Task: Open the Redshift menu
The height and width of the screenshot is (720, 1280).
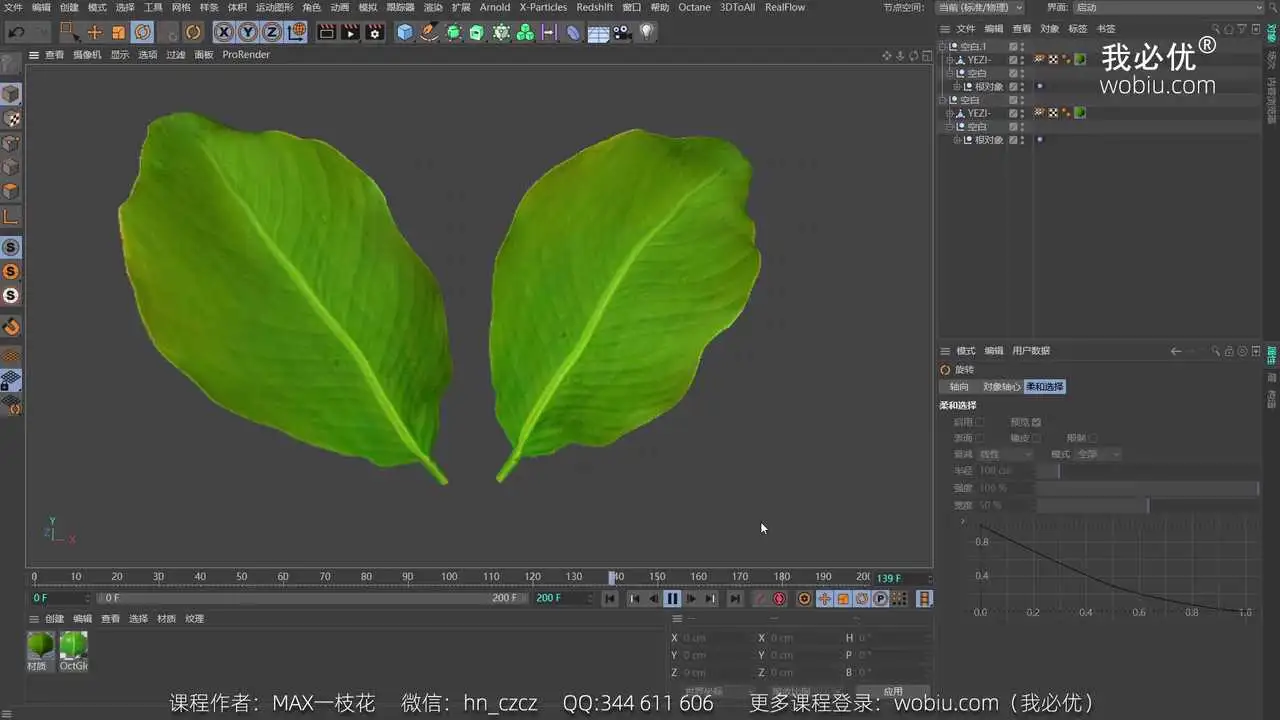Action: tap(595, 7)
